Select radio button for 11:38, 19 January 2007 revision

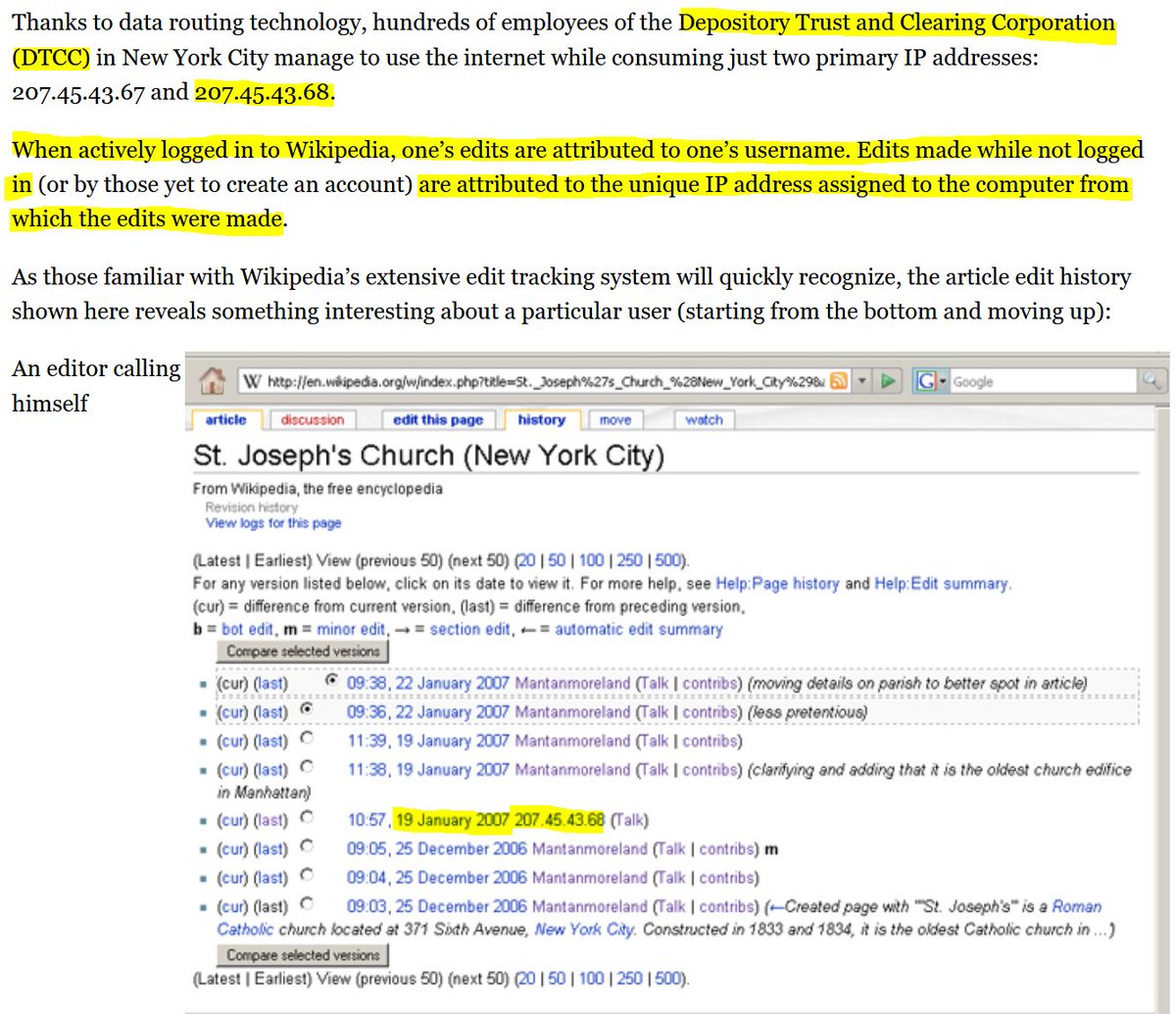coord(307,766)
